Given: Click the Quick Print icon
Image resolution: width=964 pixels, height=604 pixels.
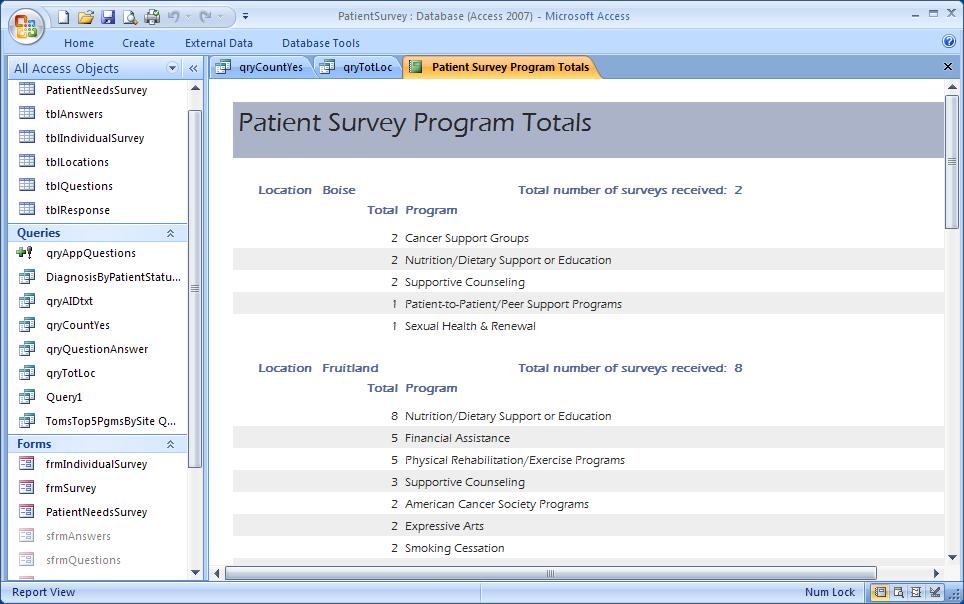Looking at the screenshot, I should point(151,17).
